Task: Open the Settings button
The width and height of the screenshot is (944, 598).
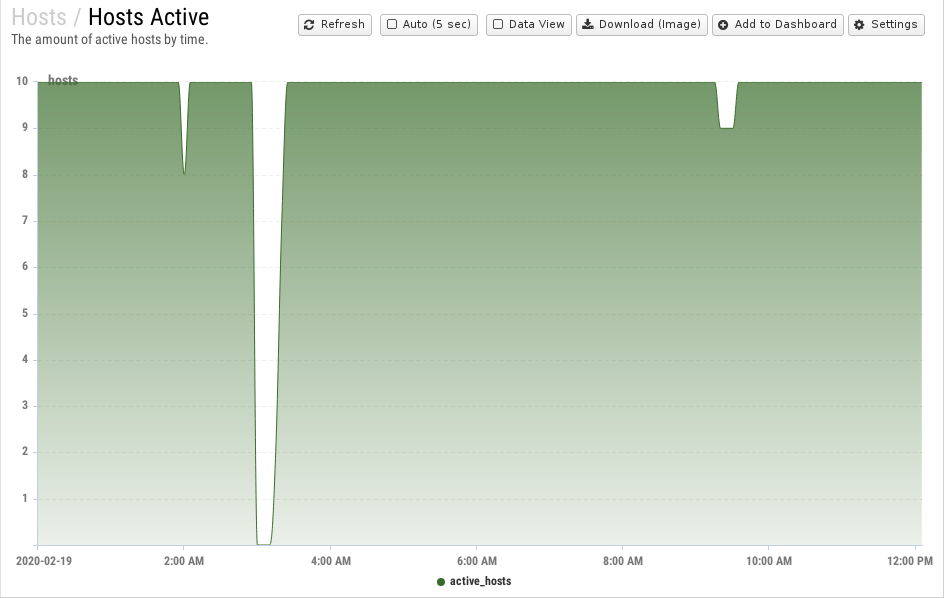Action: [886, 25]
